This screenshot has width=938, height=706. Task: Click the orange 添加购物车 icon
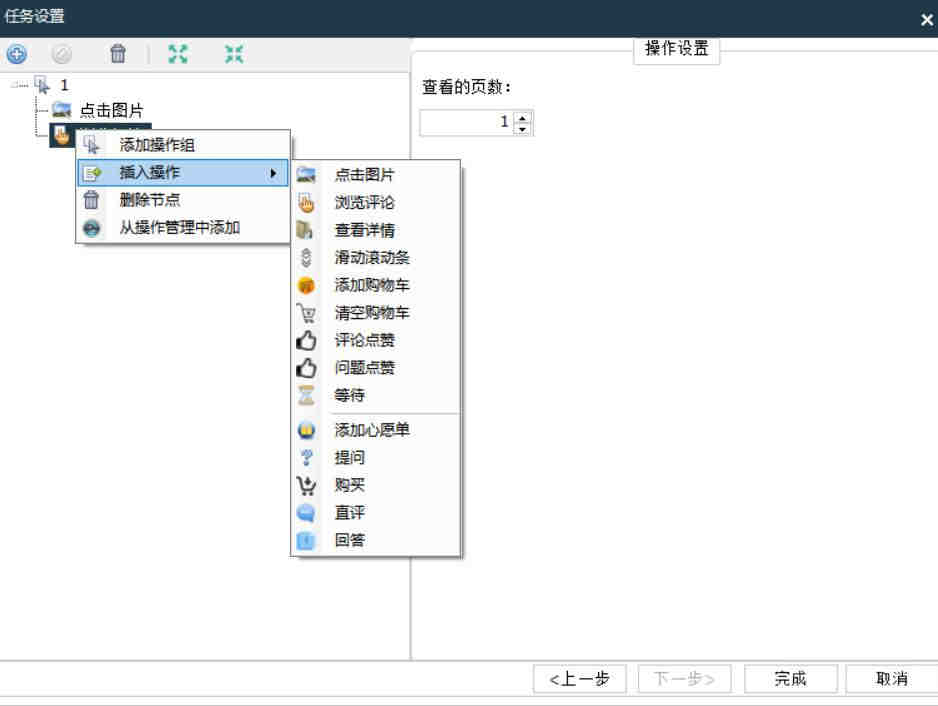coord(306,285)
